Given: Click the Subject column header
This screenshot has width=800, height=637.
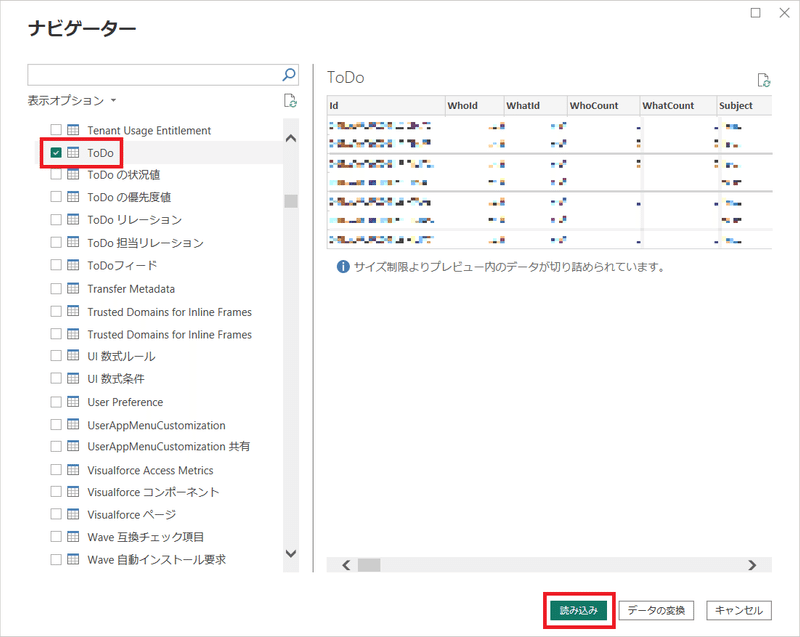Looking at the screenshot, I should click(x=744, y=106).
